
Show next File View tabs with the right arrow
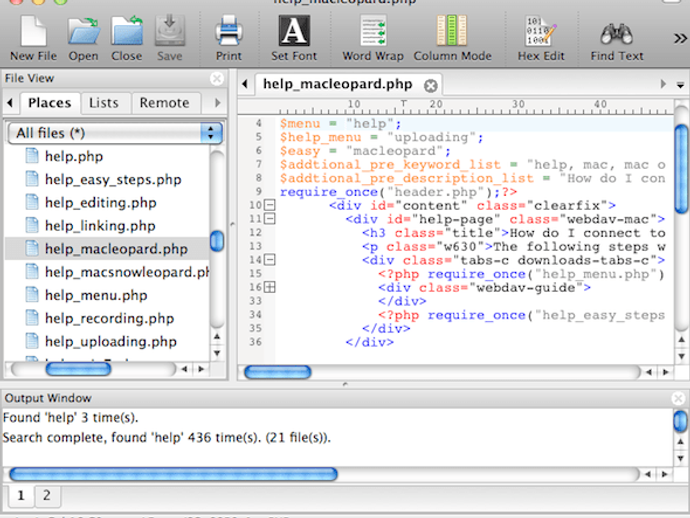tap(217, 103)
